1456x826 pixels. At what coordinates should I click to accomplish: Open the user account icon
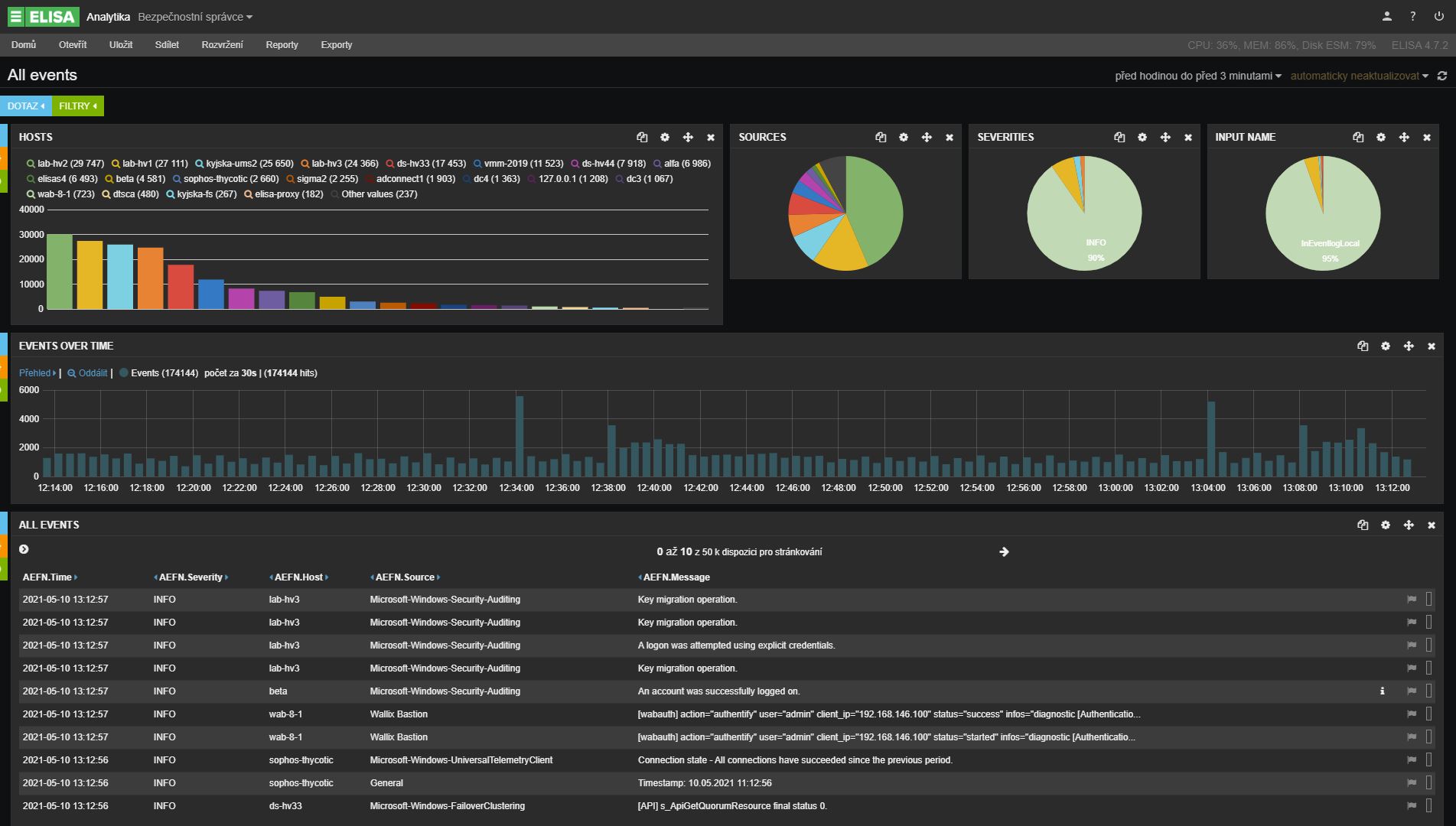click(x=1386, y=16)
